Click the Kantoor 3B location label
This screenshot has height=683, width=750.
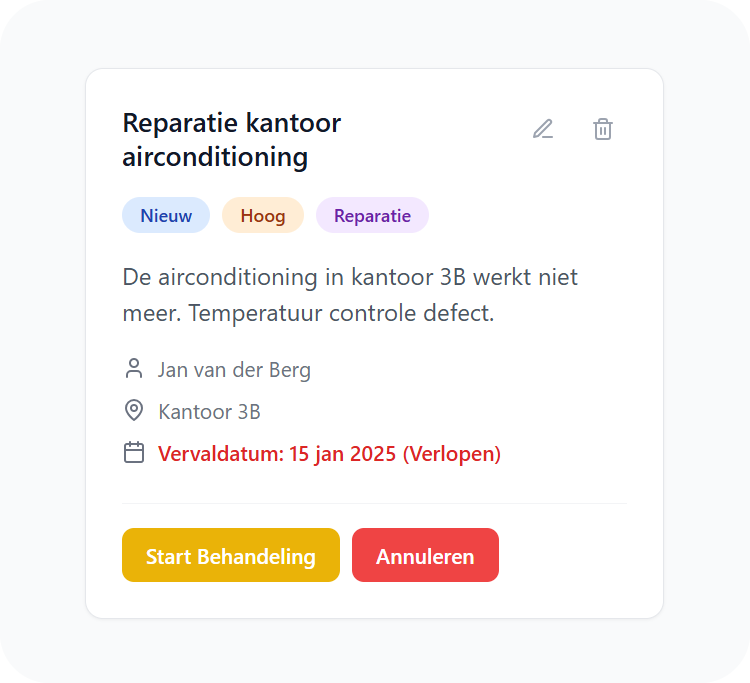(x=210, y=412)
